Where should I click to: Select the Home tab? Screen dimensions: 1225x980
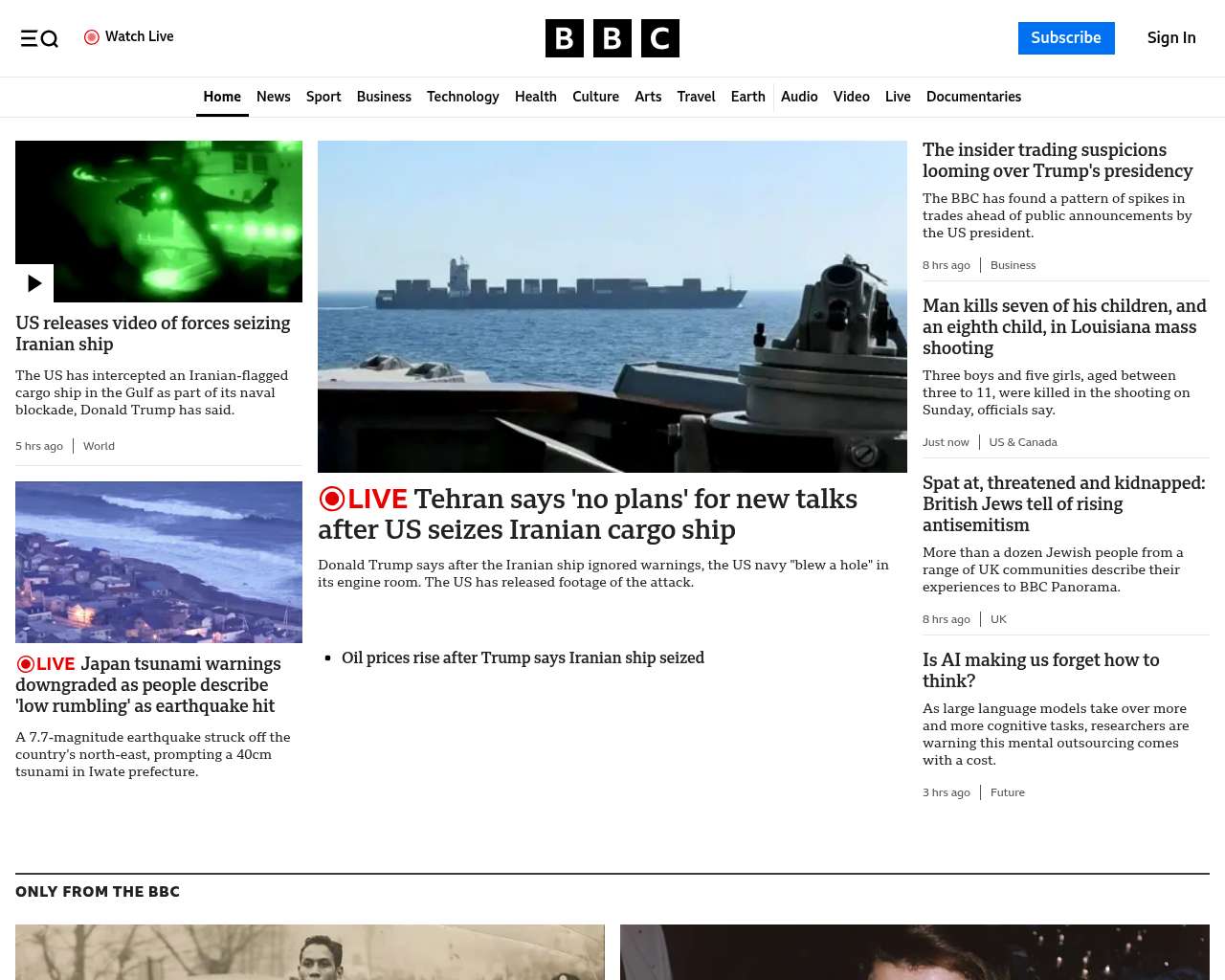coord(222,97)
